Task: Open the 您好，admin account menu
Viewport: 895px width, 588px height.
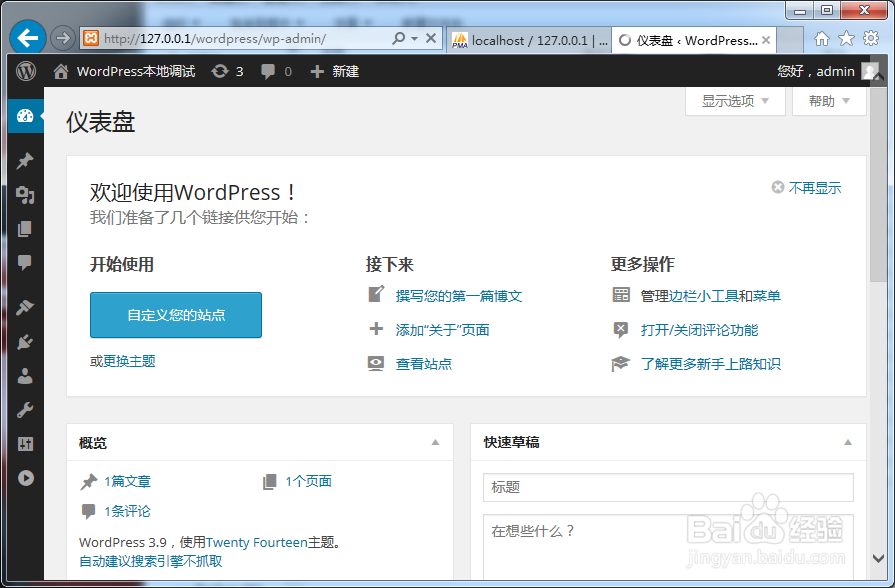Action: (827, 71)
